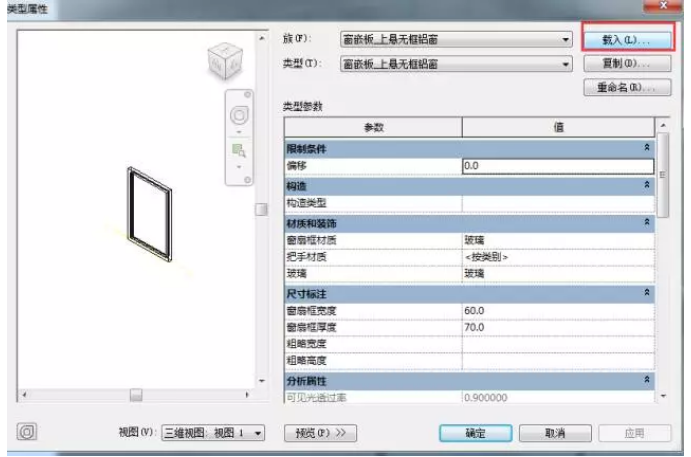Collapse the 分析属性 section
The width and height of the screenshot is (691, 457).
click(646, 379)
